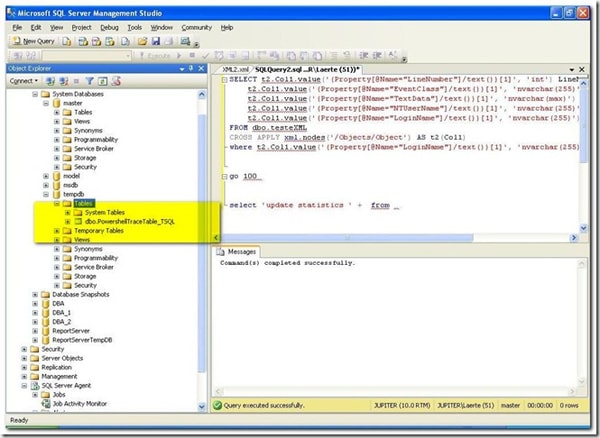The height and width of the screenshot is (438, 600).
Task: Open the Window menu
Action: tap(161, 28)
